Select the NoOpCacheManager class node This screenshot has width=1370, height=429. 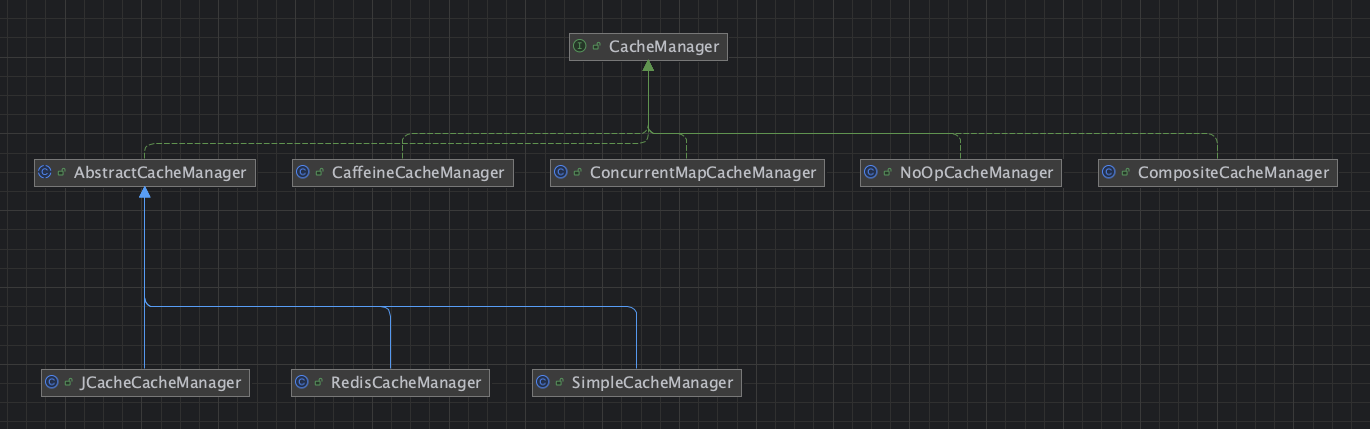click(x=960, y=173)
